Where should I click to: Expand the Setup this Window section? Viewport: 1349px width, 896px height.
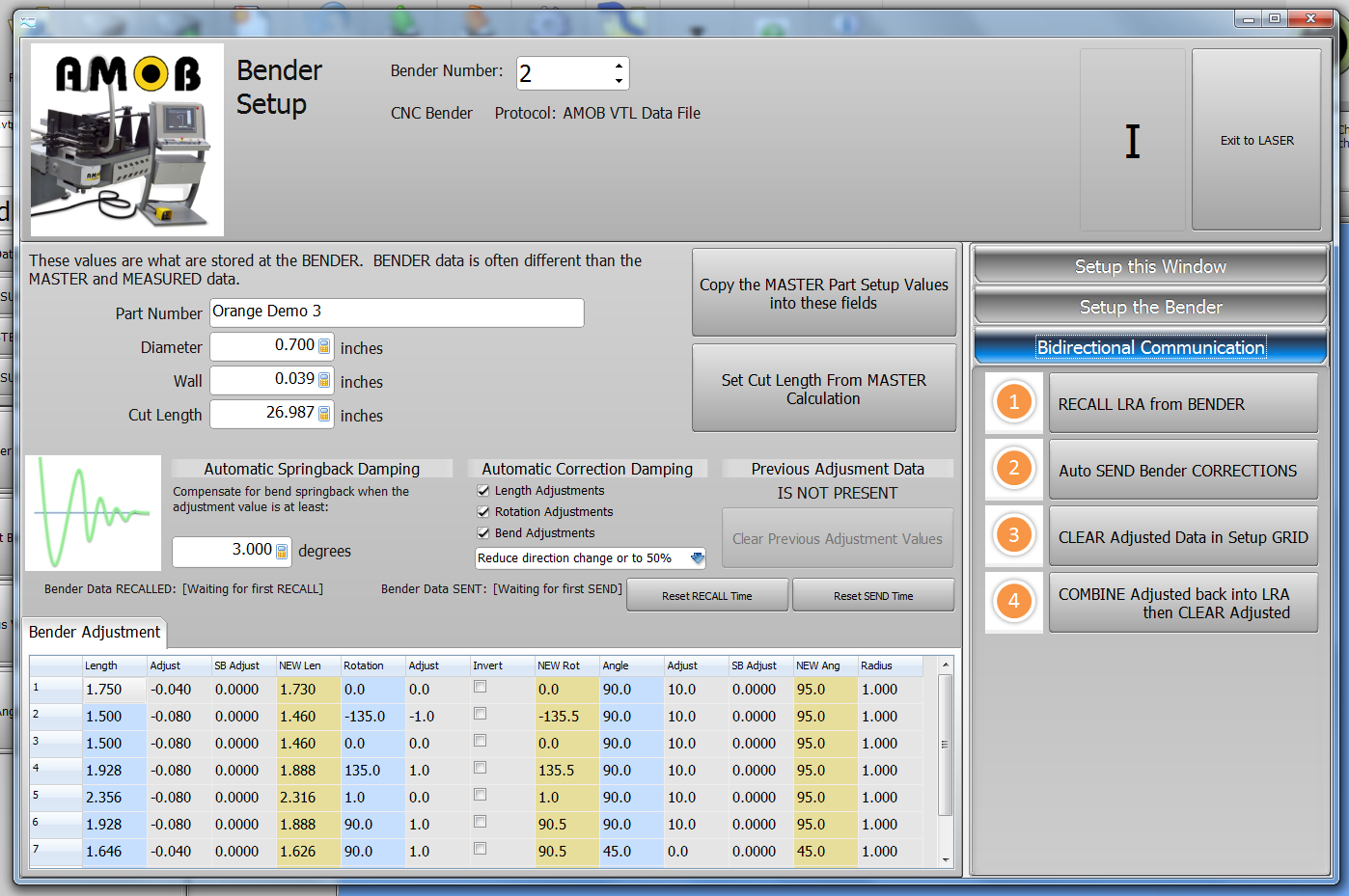(1150, 266)
